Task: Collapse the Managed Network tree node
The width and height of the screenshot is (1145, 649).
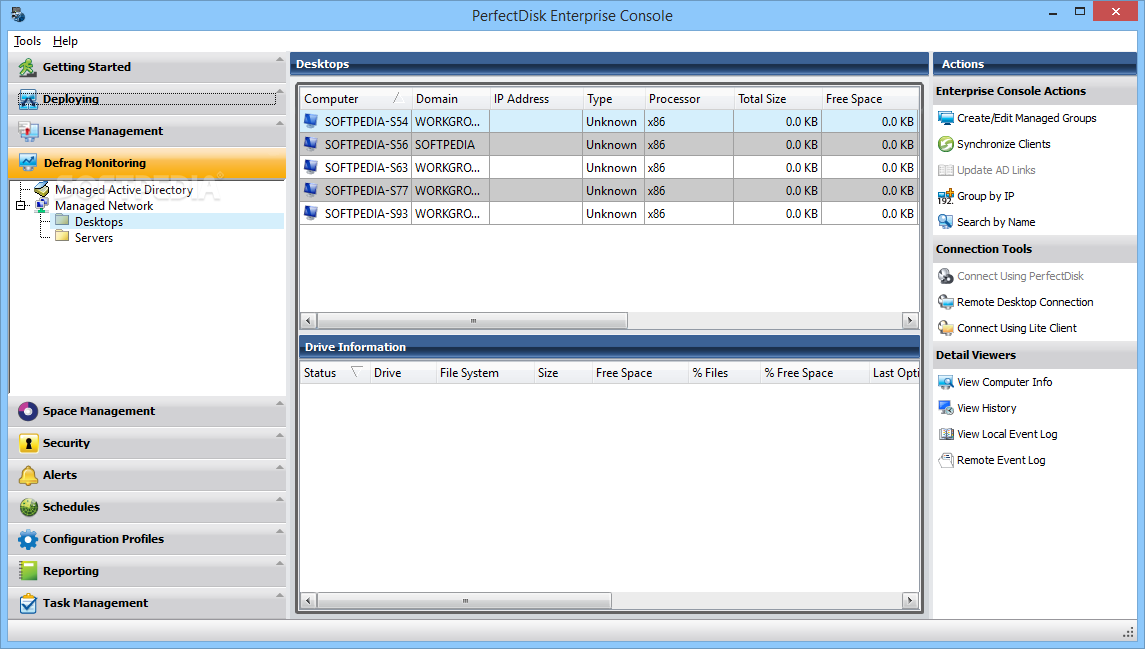Action: click(21, 206)
